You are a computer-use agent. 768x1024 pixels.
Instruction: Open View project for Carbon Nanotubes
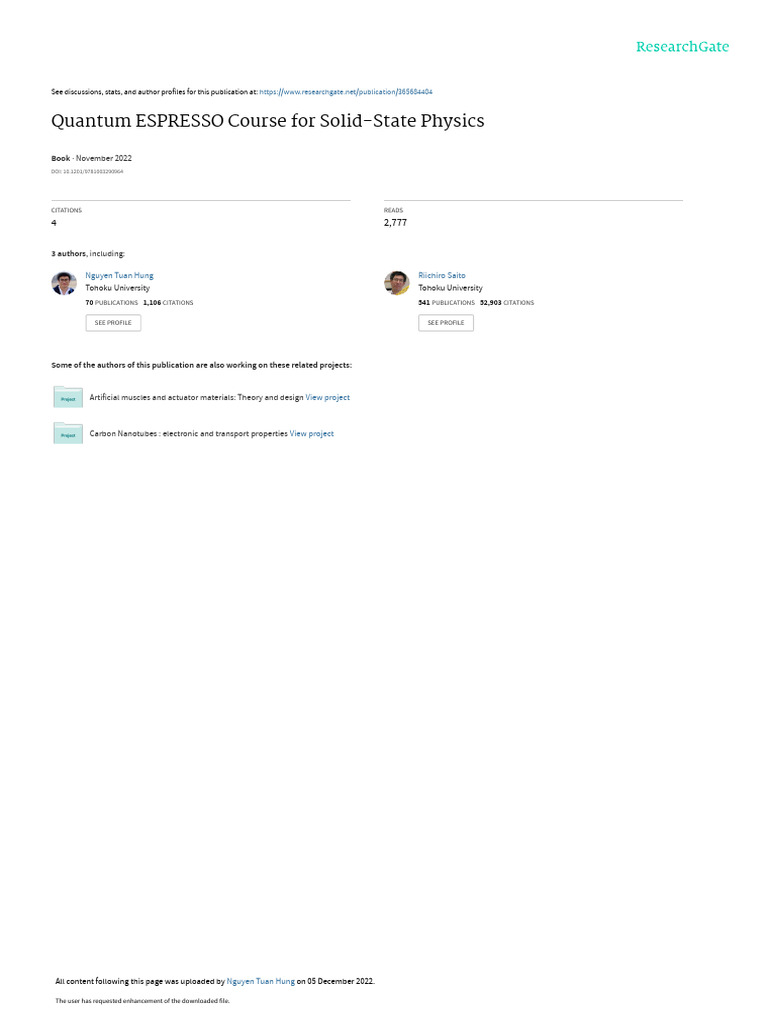click(312, 434)
